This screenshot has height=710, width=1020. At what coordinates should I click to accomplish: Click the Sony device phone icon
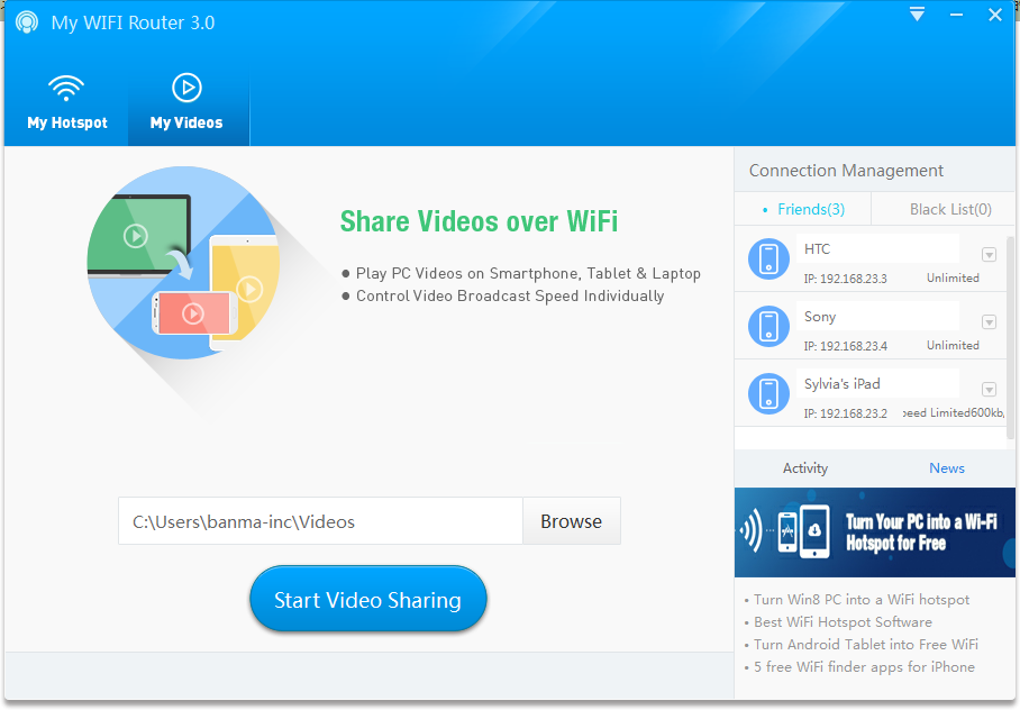tap(768, 326)
